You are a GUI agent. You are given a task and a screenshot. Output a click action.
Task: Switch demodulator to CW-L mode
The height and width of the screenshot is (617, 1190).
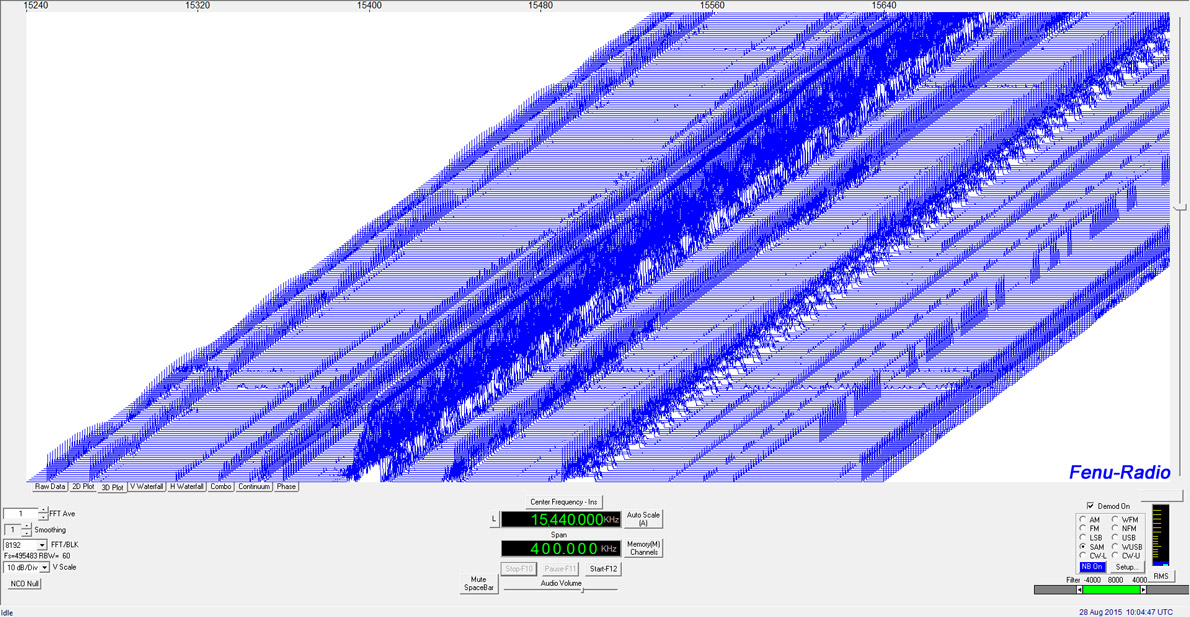click(x=1082, y=555)
